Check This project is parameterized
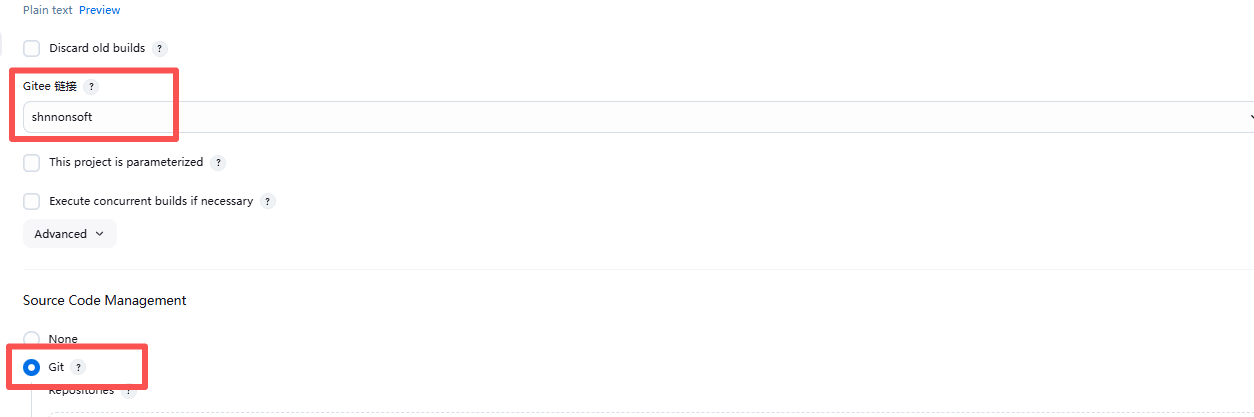This screenshot has height=417, width=1254. point(32,162)
